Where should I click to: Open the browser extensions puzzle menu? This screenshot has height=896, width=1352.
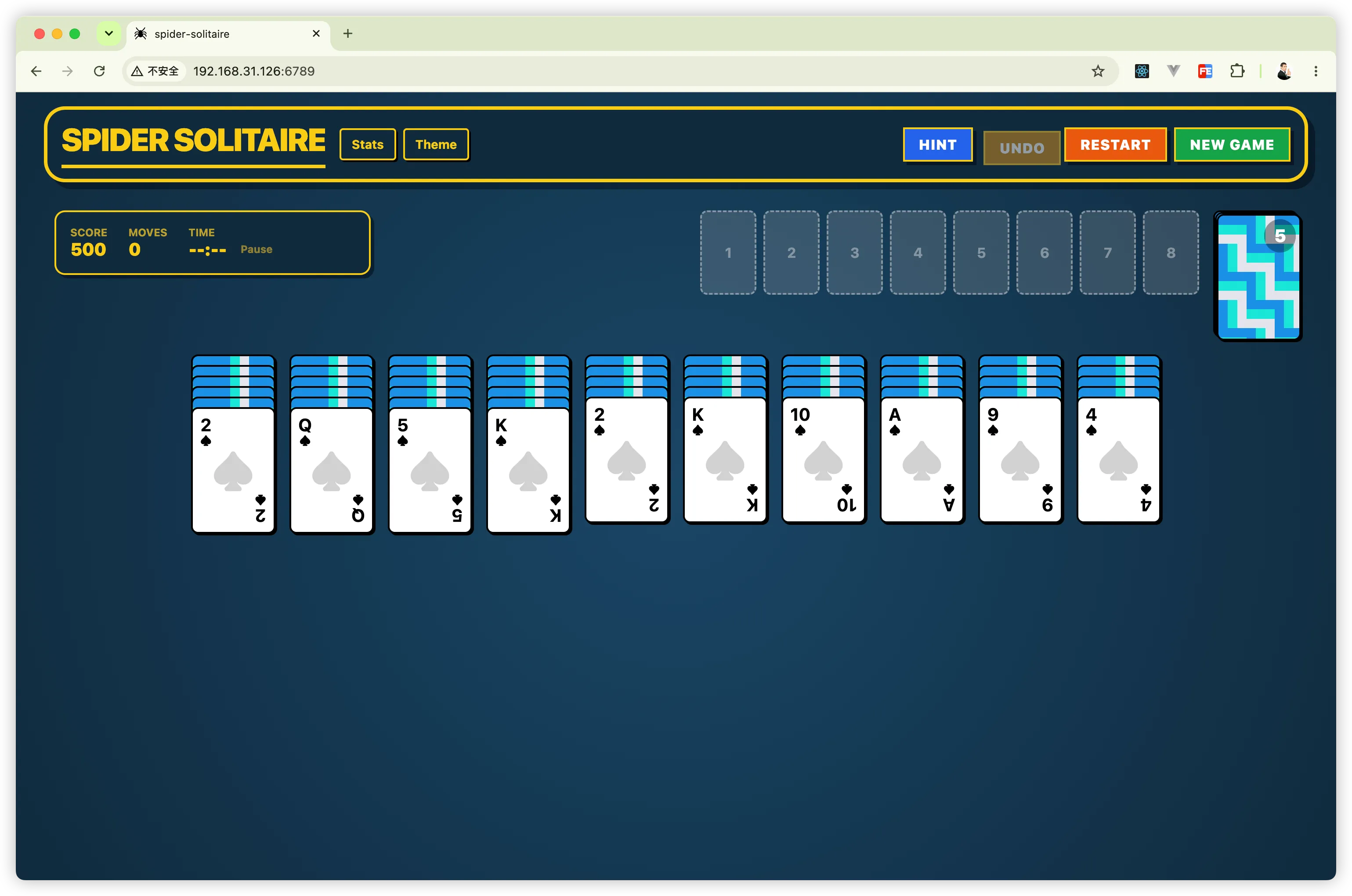click(1237, 71)
